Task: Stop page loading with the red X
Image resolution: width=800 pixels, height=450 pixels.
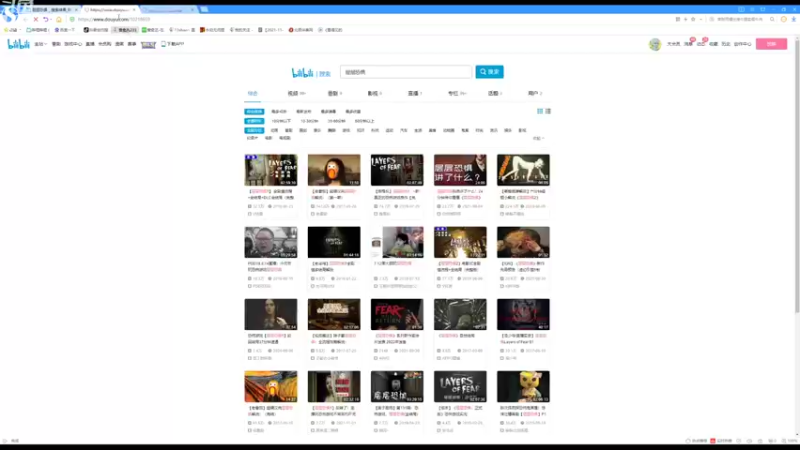Action: (36, 19)
